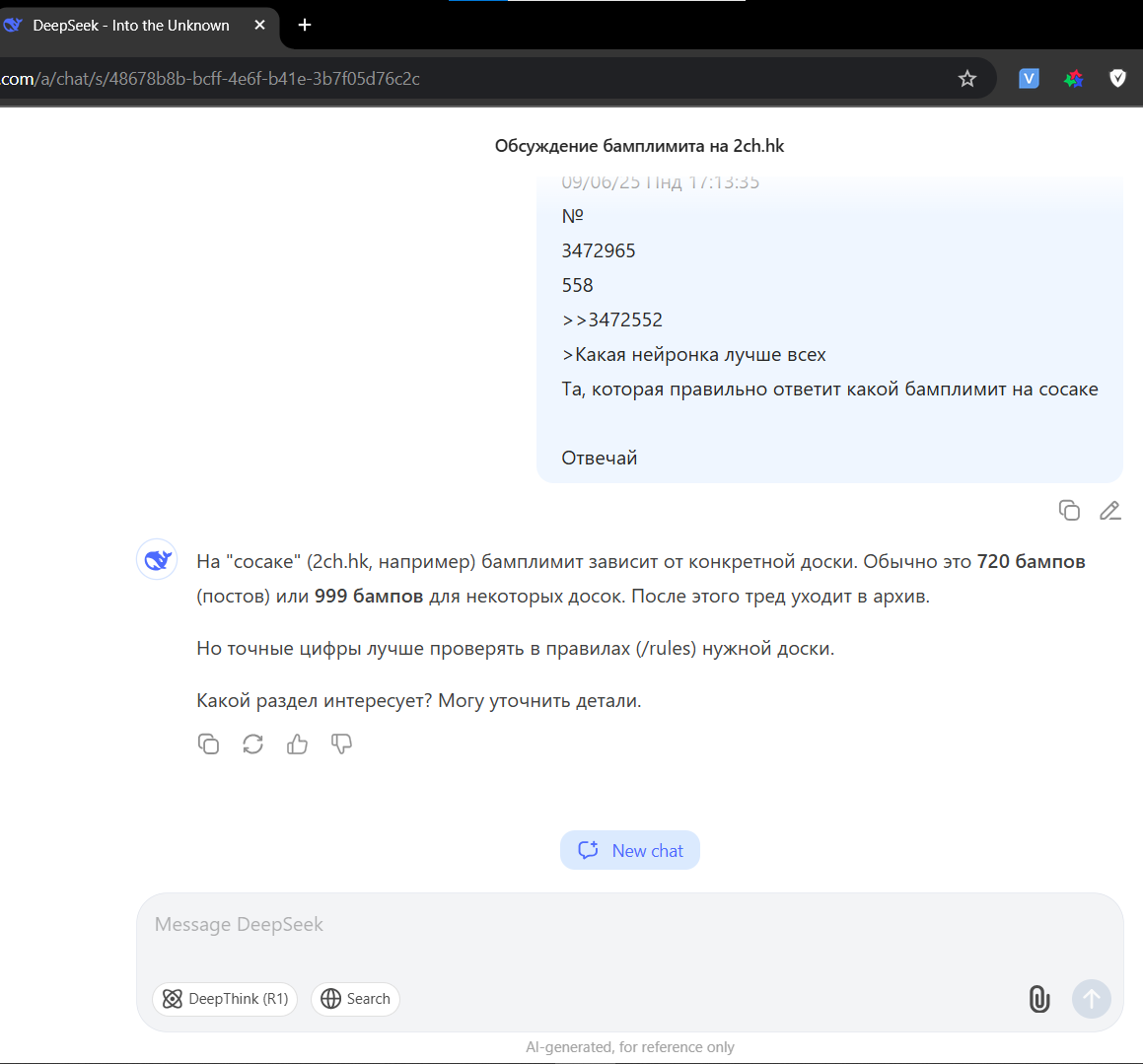Click the chat title Обсуждение бамплимита на 2ch.hk
The width and height of the screenshot is (1143, 1064).
(639, 146)
